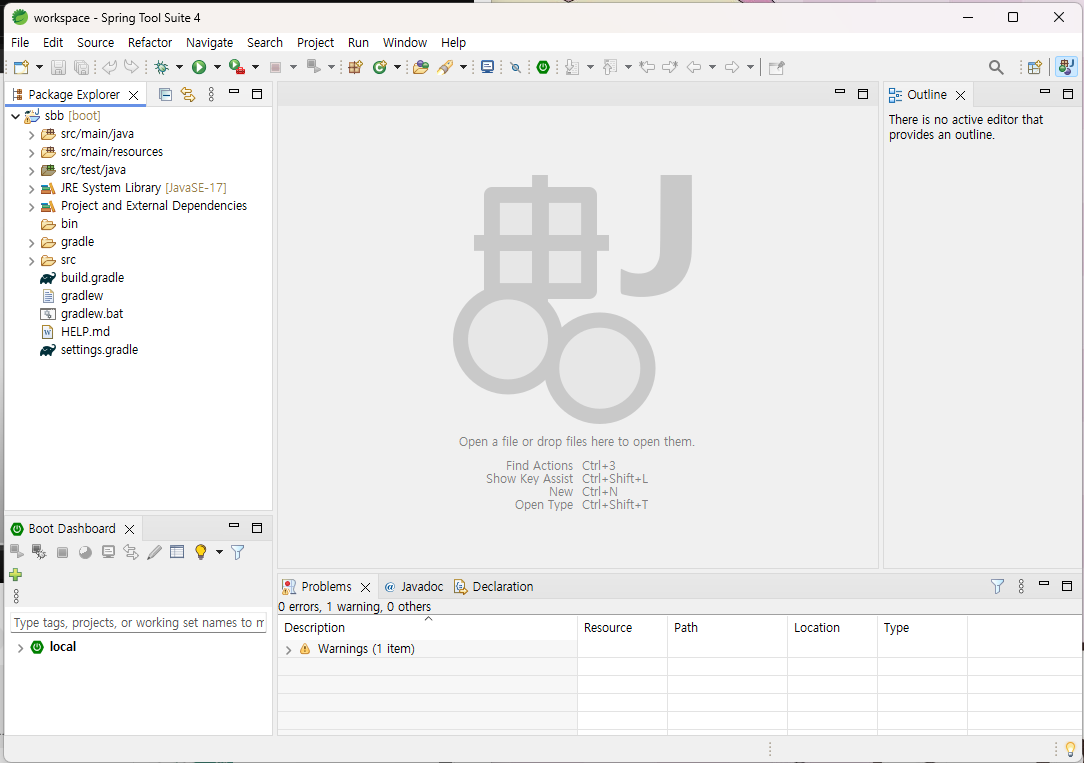The height and width of the screenshot is (763, 1084).
Task: Click the Open Console monitor toolbar icon
Action: tap(487, 67)
